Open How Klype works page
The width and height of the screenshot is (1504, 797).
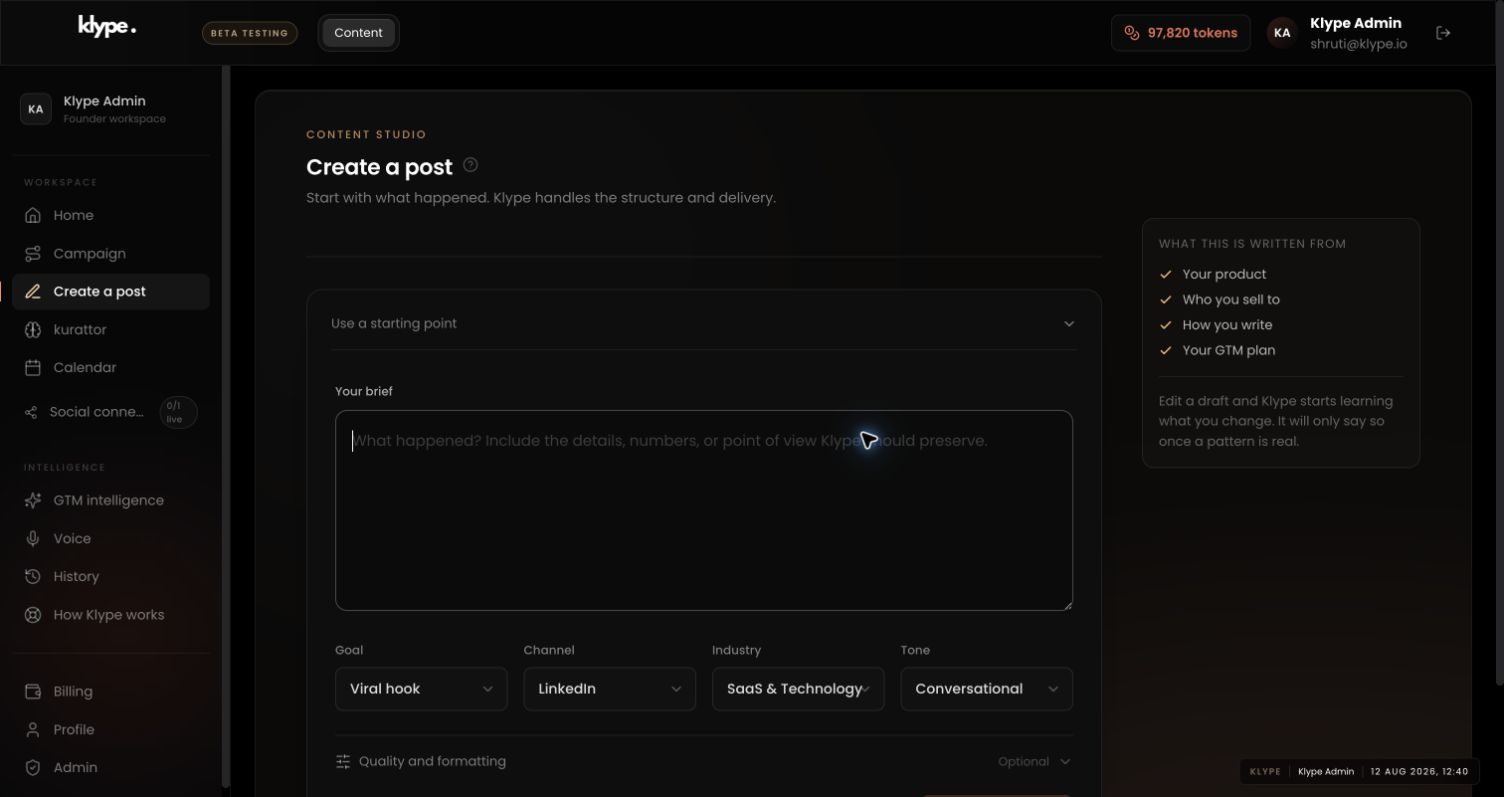(111, 614)
